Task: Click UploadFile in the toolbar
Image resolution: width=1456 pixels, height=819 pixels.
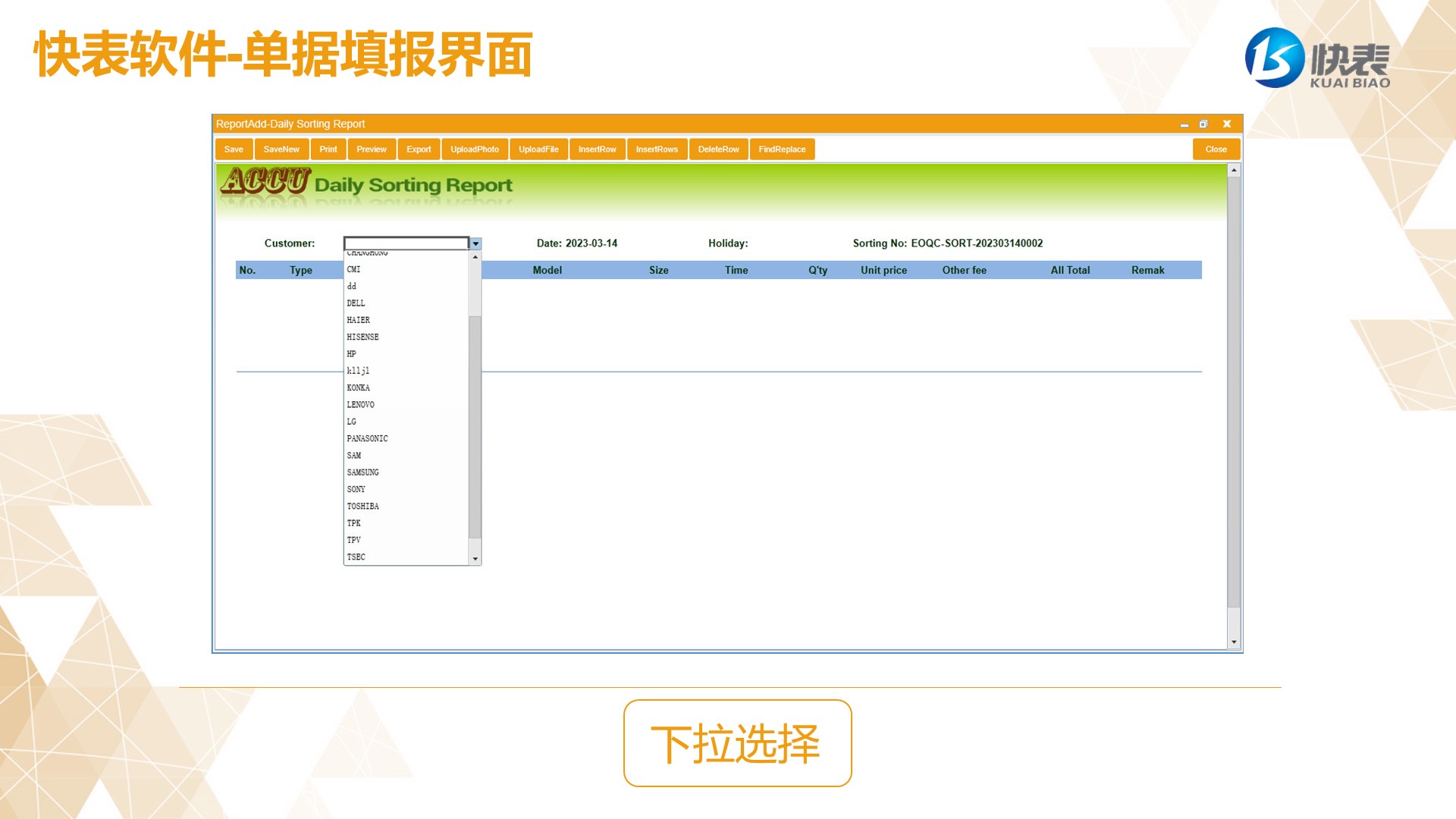Action: pos(538,149)
